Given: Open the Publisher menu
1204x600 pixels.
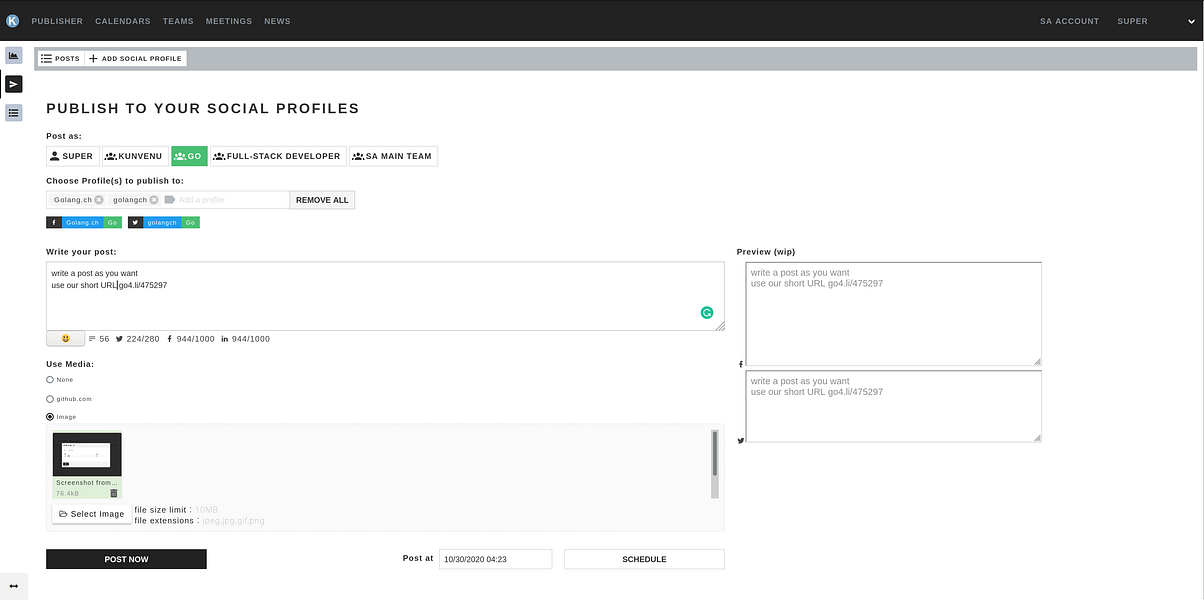Looking at the screenshot, I should (x=57, y=21).
